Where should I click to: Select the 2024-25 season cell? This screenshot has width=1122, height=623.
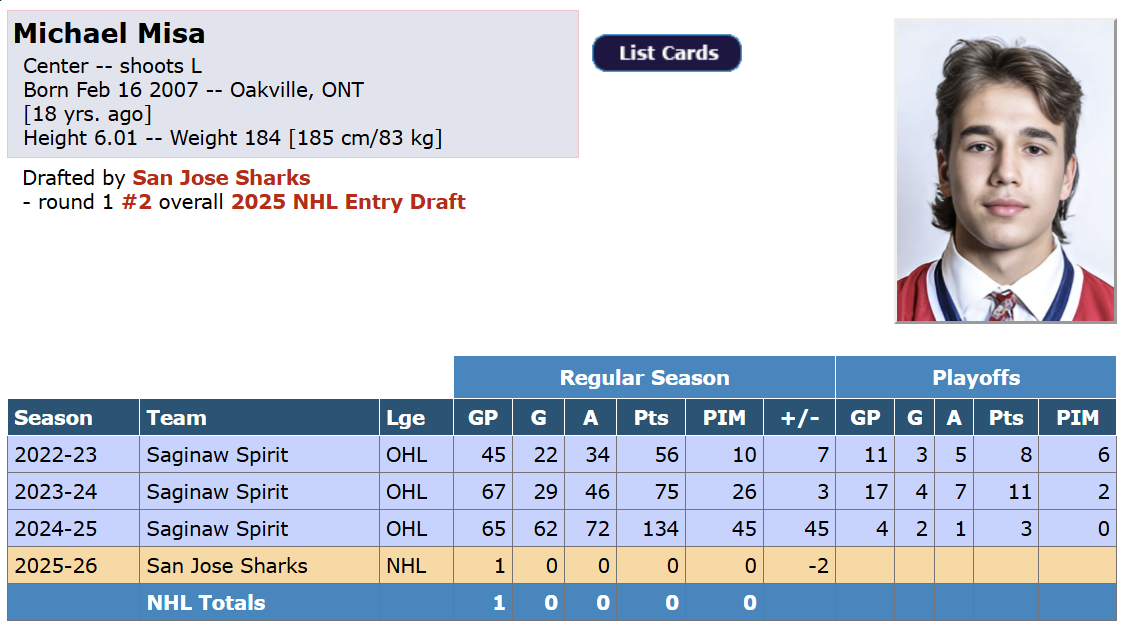(56, 529)
